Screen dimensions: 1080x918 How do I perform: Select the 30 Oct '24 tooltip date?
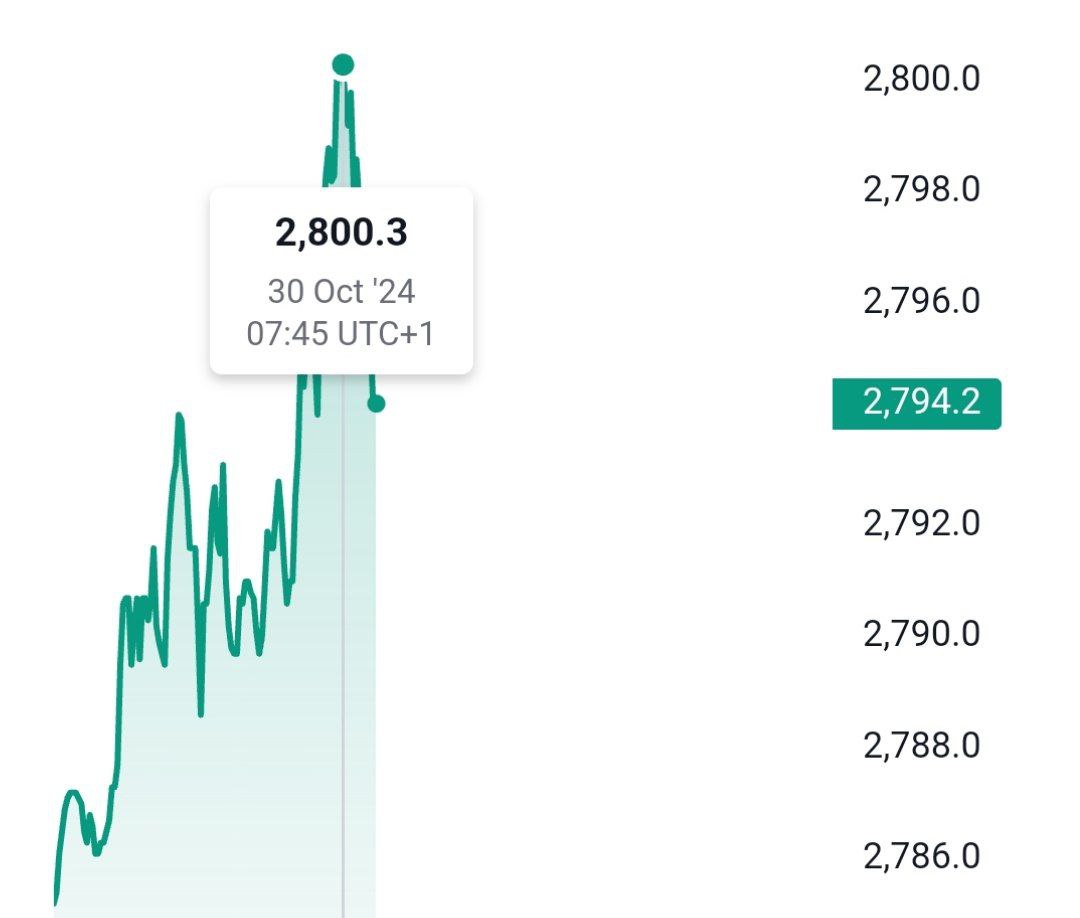point(341,291)
